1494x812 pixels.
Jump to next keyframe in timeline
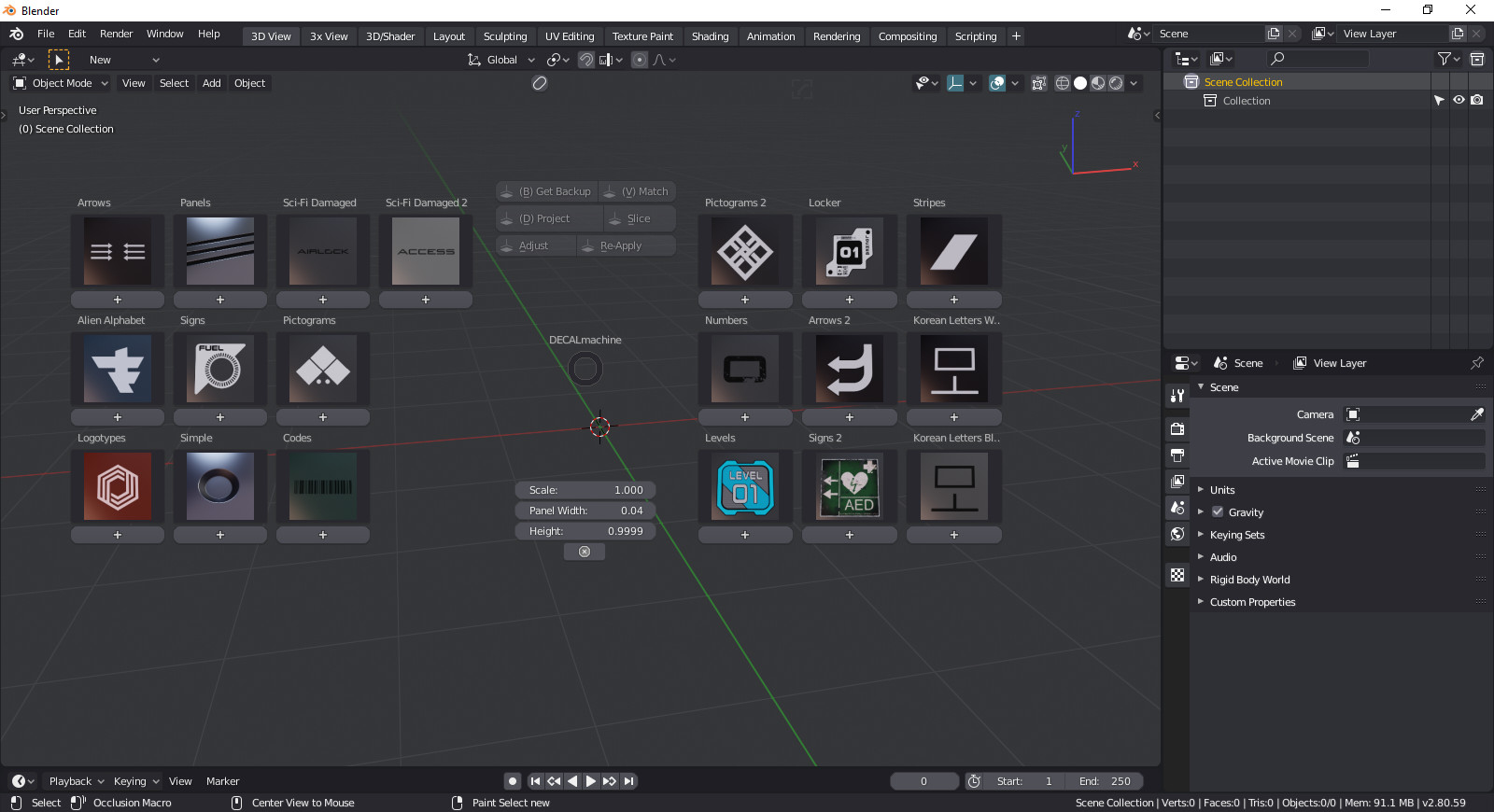tap(610, 781)
